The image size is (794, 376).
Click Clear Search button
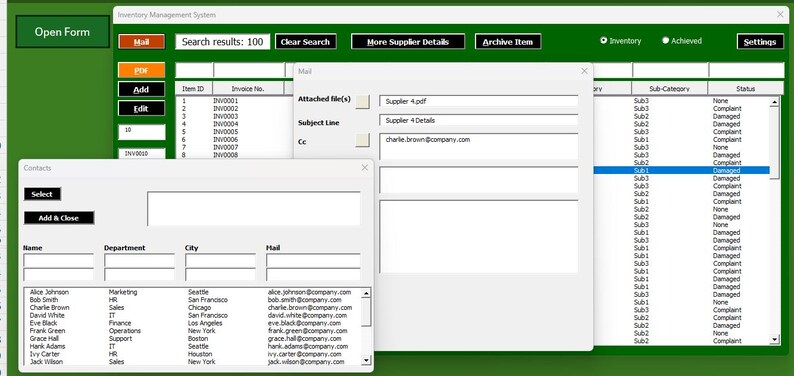click(x=305, y=42)
